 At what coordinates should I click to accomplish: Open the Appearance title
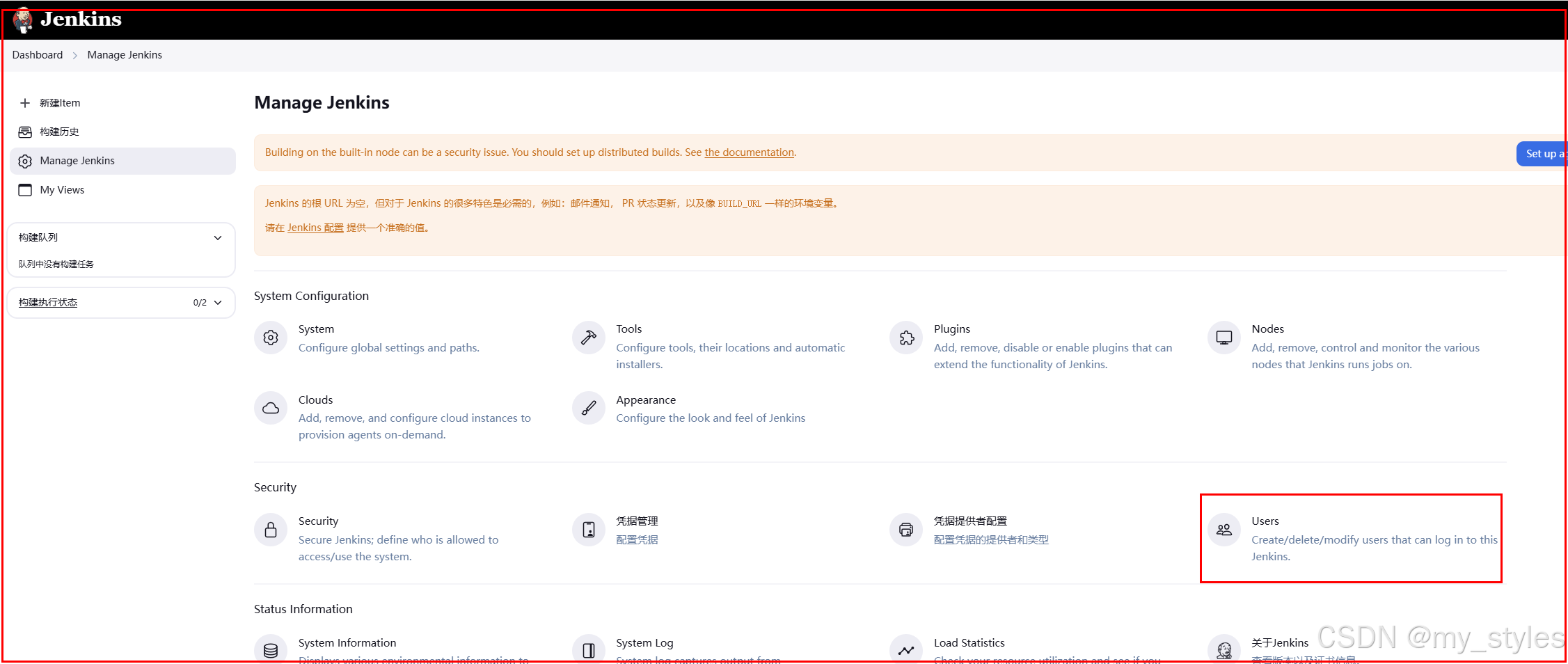[646, 400]
